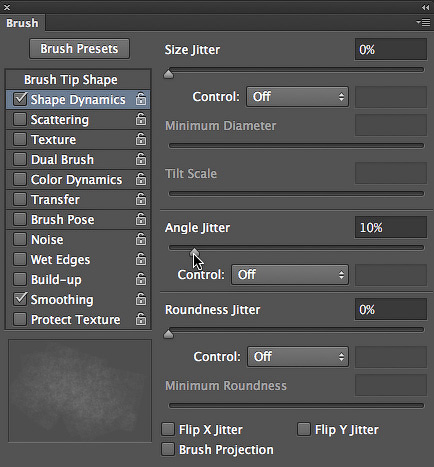Enable the Scattering checkbox
Image resolution: width=434 pixels, height=467 pixels.
(20, 119)
